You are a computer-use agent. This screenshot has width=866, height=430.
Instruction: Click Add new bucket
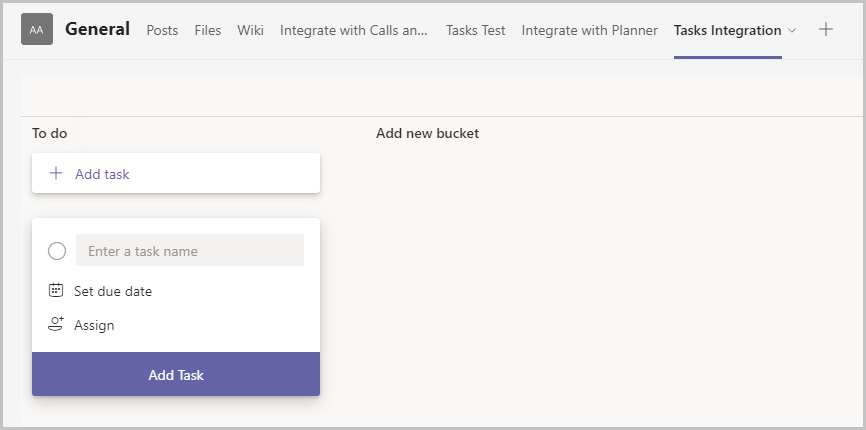(427, 133)
